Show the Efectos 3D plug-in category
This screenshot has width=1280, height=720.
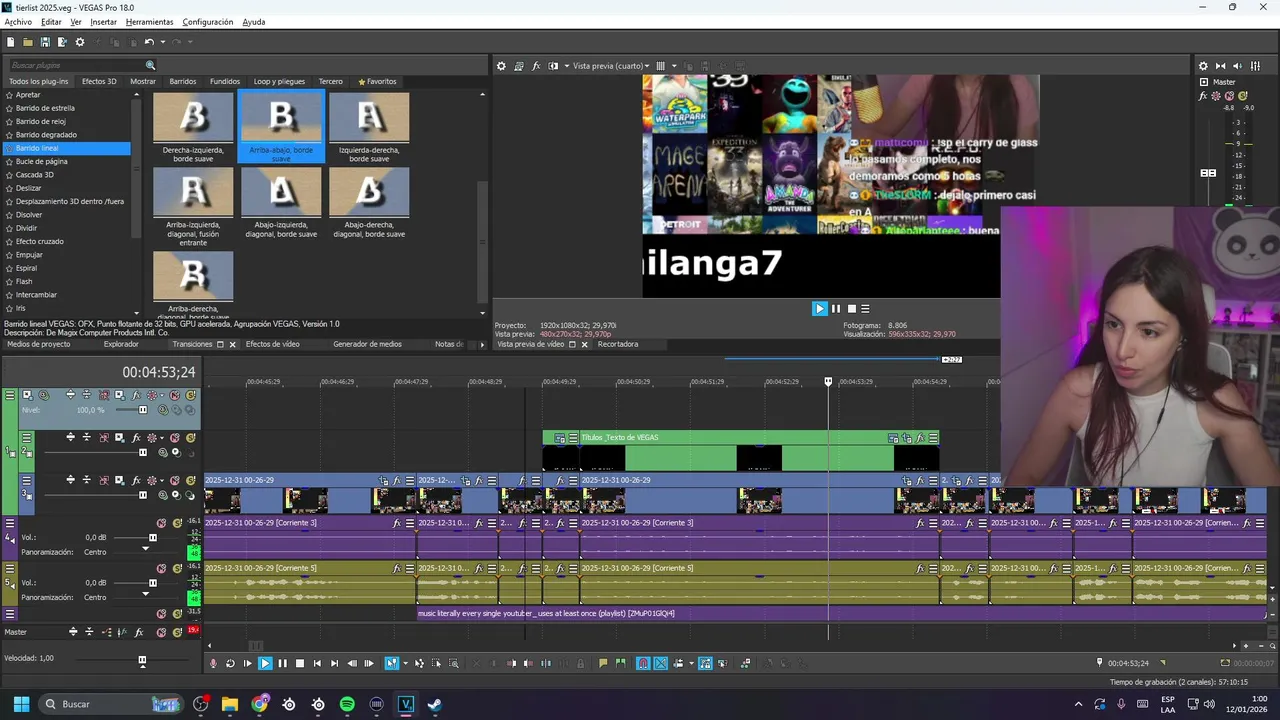[x=99, y=81]
